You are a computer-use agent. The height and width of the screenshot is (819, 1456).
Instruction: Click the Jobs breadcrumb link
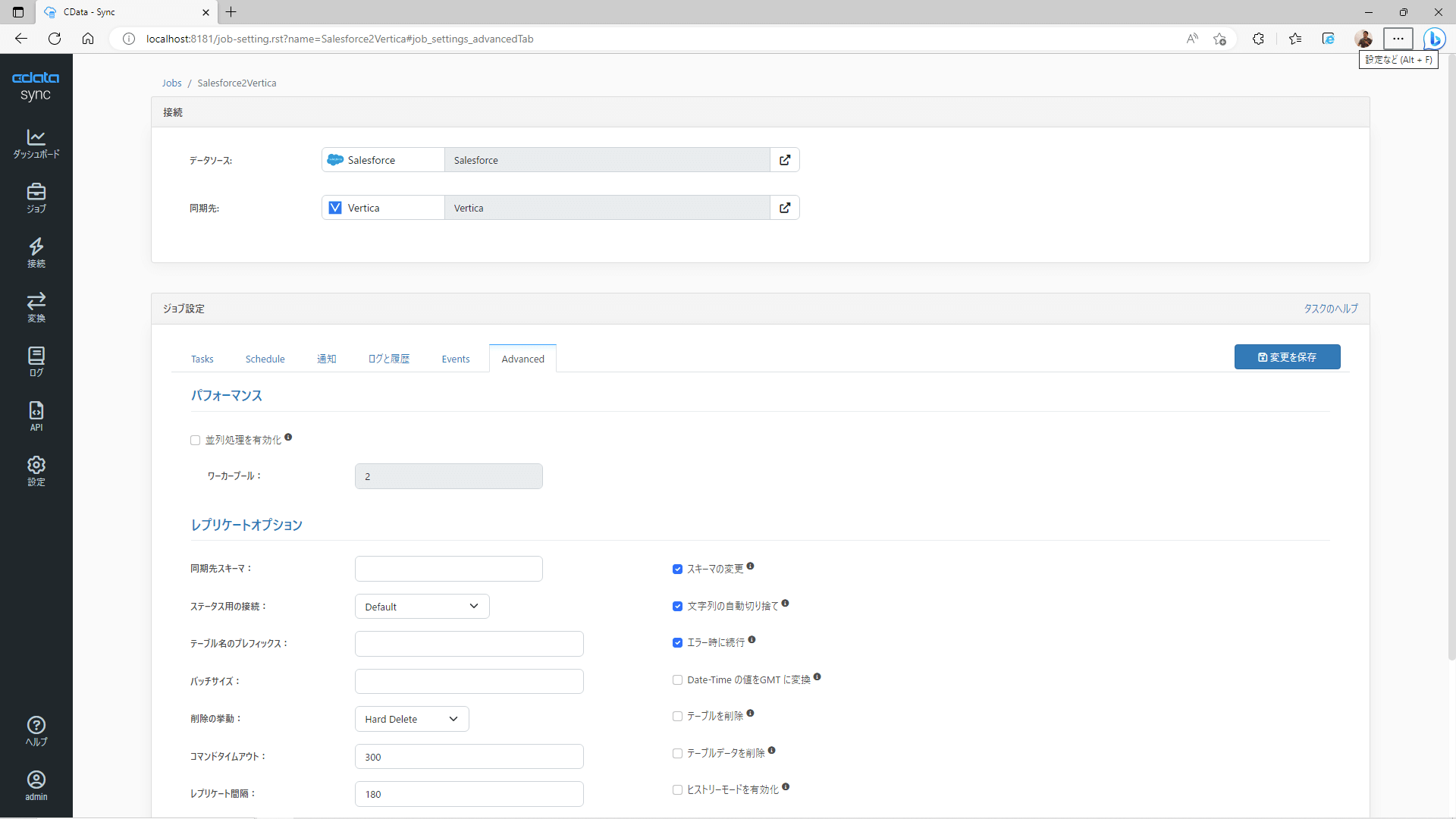(x=171, y=83)
